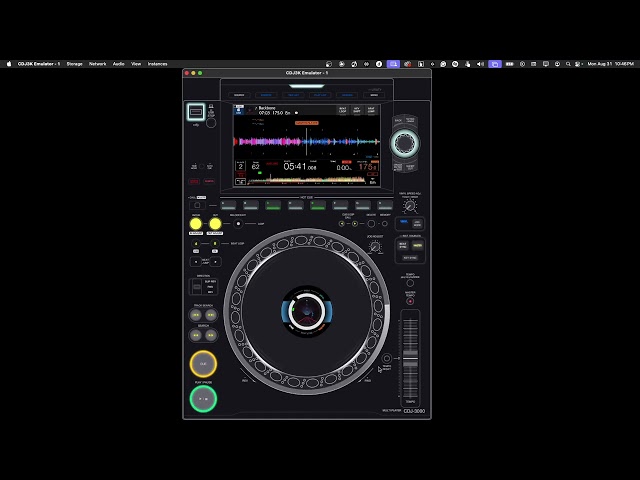Trigger hot cue pad D
Screen dimensions: 640x480
[296, 205]
